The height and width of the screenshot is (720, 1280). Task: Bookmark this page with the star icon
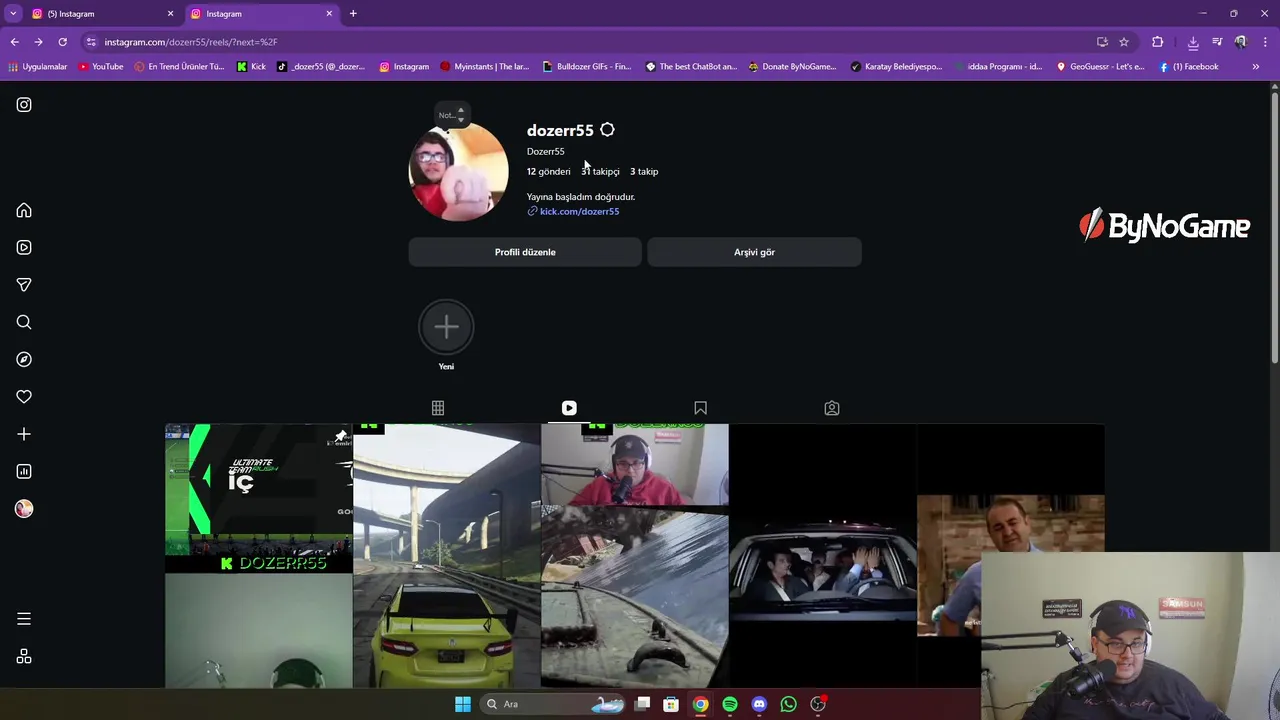1124,42
